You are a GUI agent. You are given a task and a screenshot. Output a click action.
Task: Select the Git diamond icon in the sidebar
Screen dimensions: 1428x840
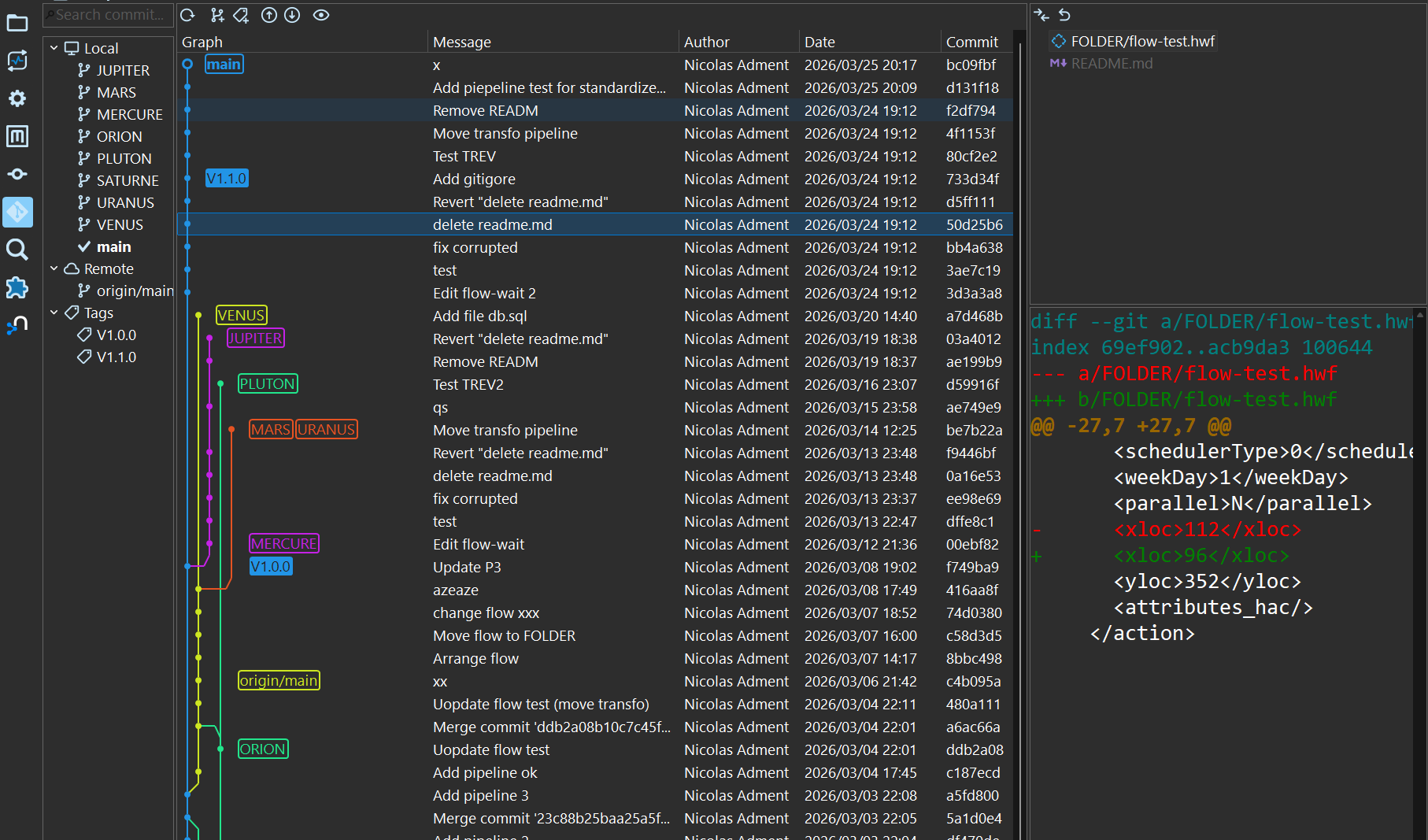pyautogui.click(x=17, y=212)
